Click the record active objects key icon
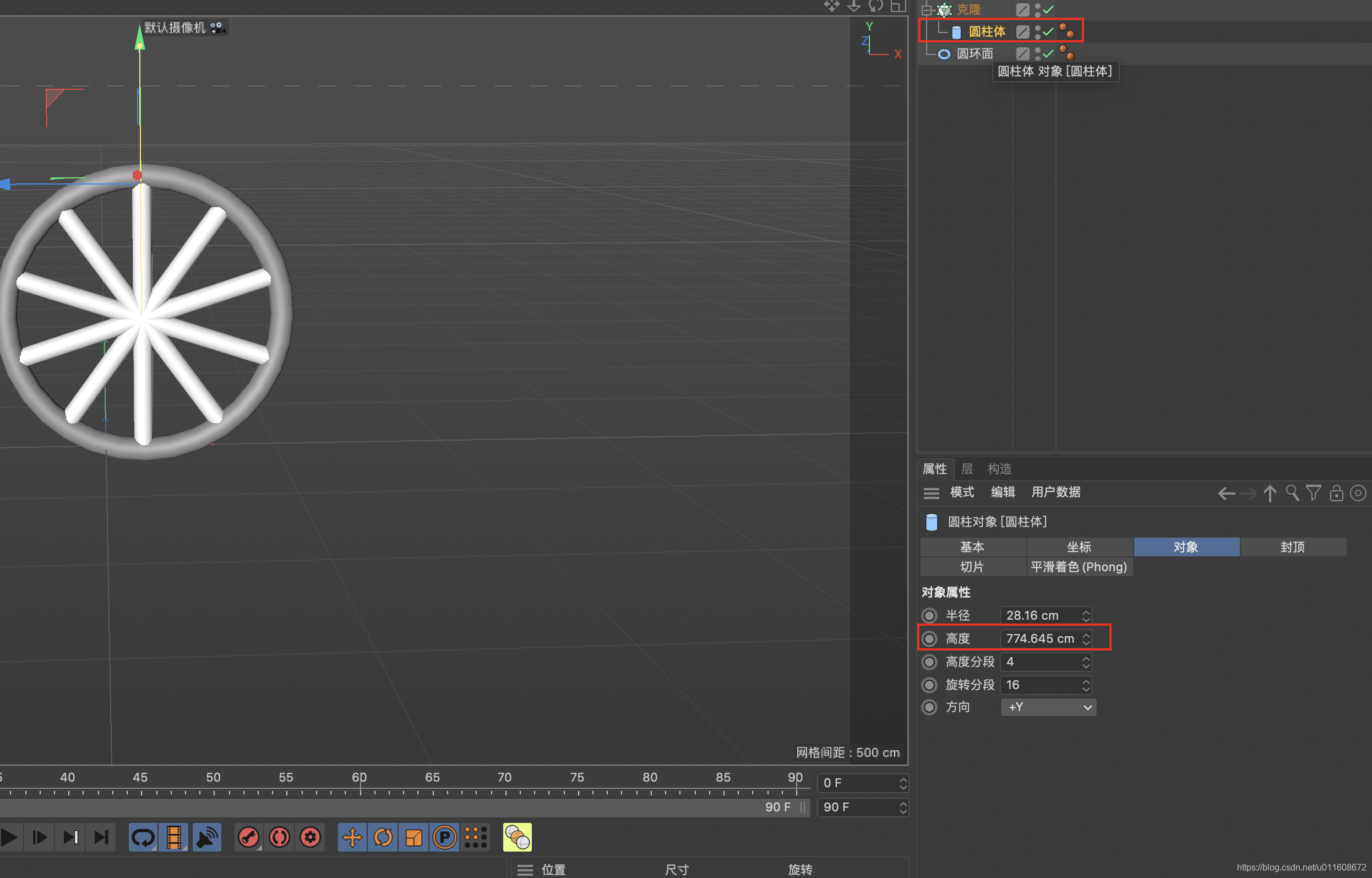The image size is (1372, 878). (248, 838)
